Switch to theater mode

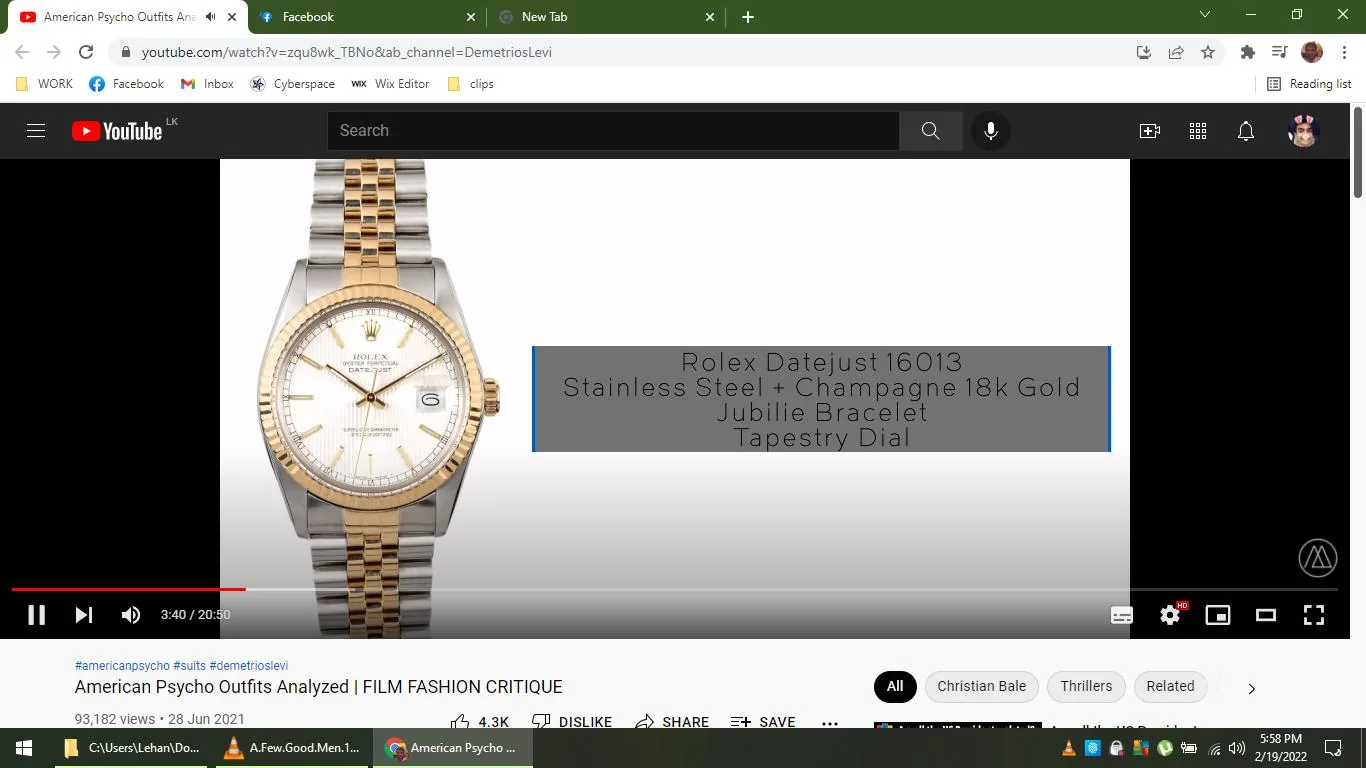[1265, 615]
